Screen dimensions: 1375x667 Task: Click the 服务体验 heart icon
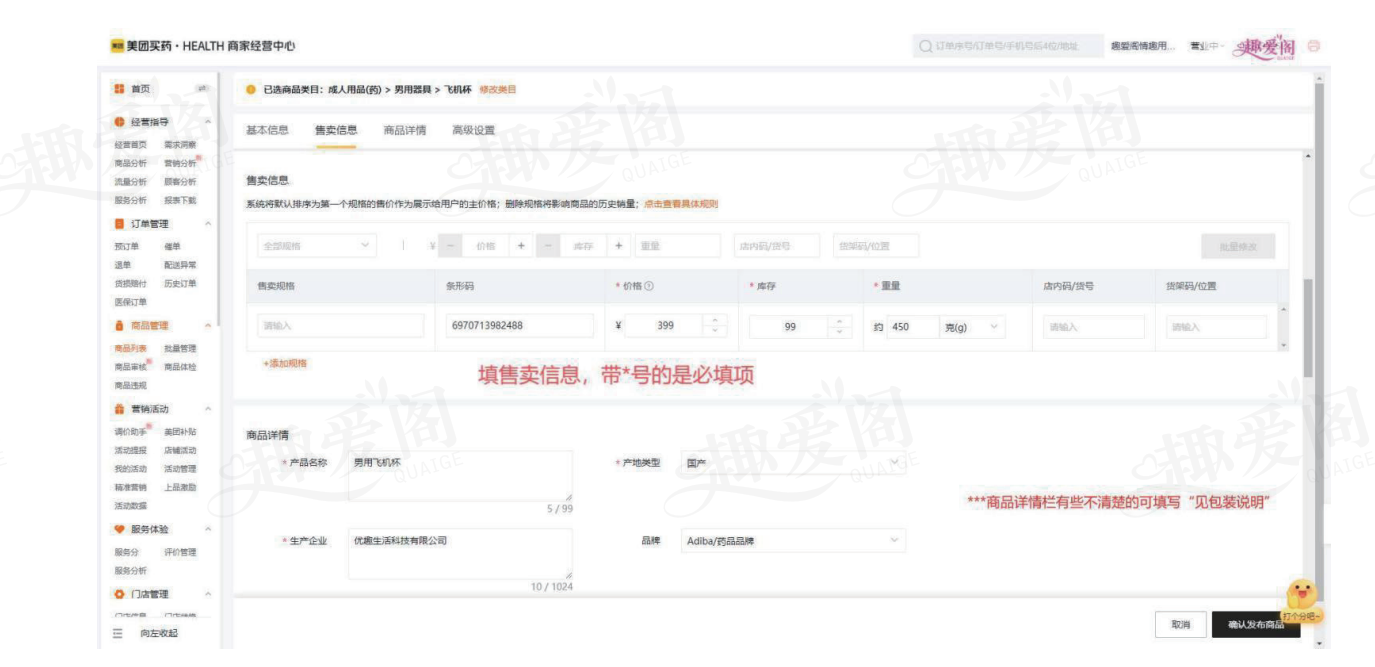click(119, 529)
